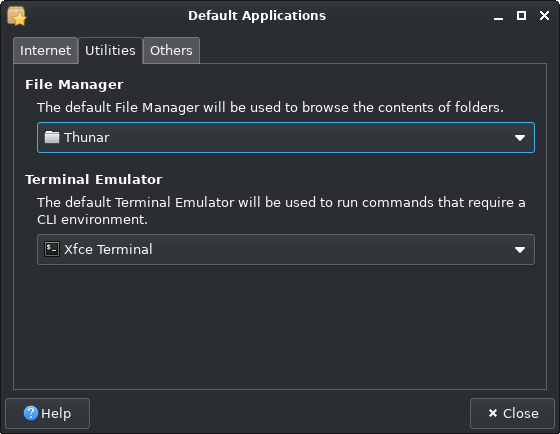The width and height of the screenshot is (560, 434).
Task: Maximize the Default Applications window
Action: tap(521, 15)
